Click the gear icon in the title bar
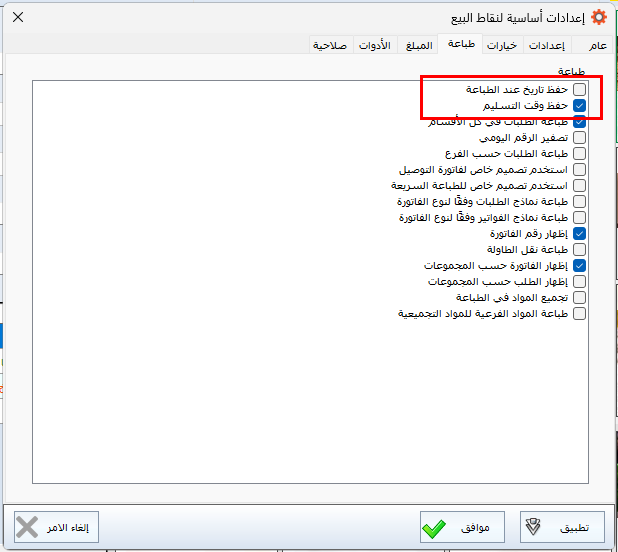Image resolution: width=618 pixels, height=552 pixels. click(x=599, y=17)
